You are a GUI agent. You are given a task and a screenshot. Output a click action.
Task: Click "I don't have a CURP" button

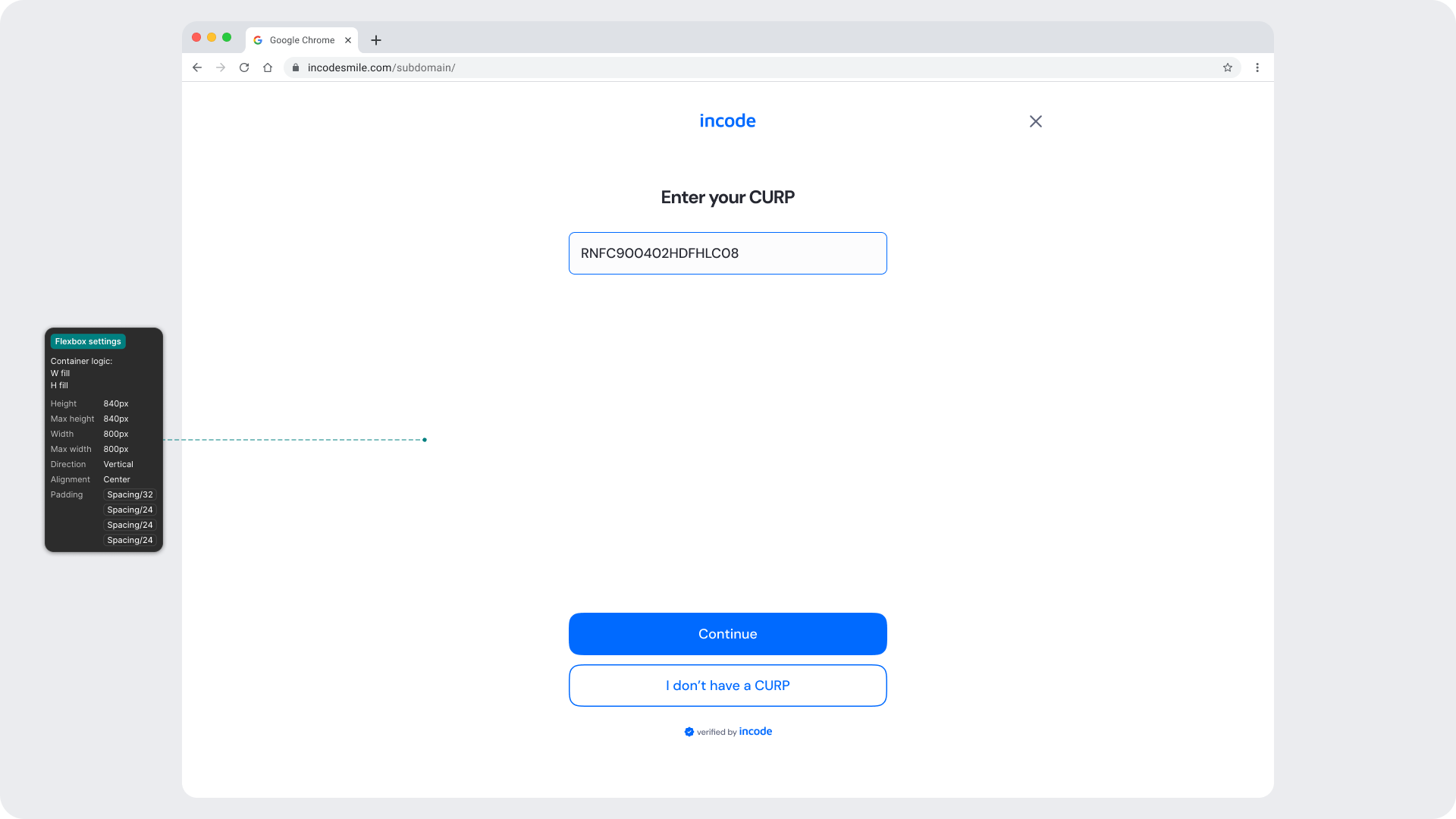coord(727,686)
